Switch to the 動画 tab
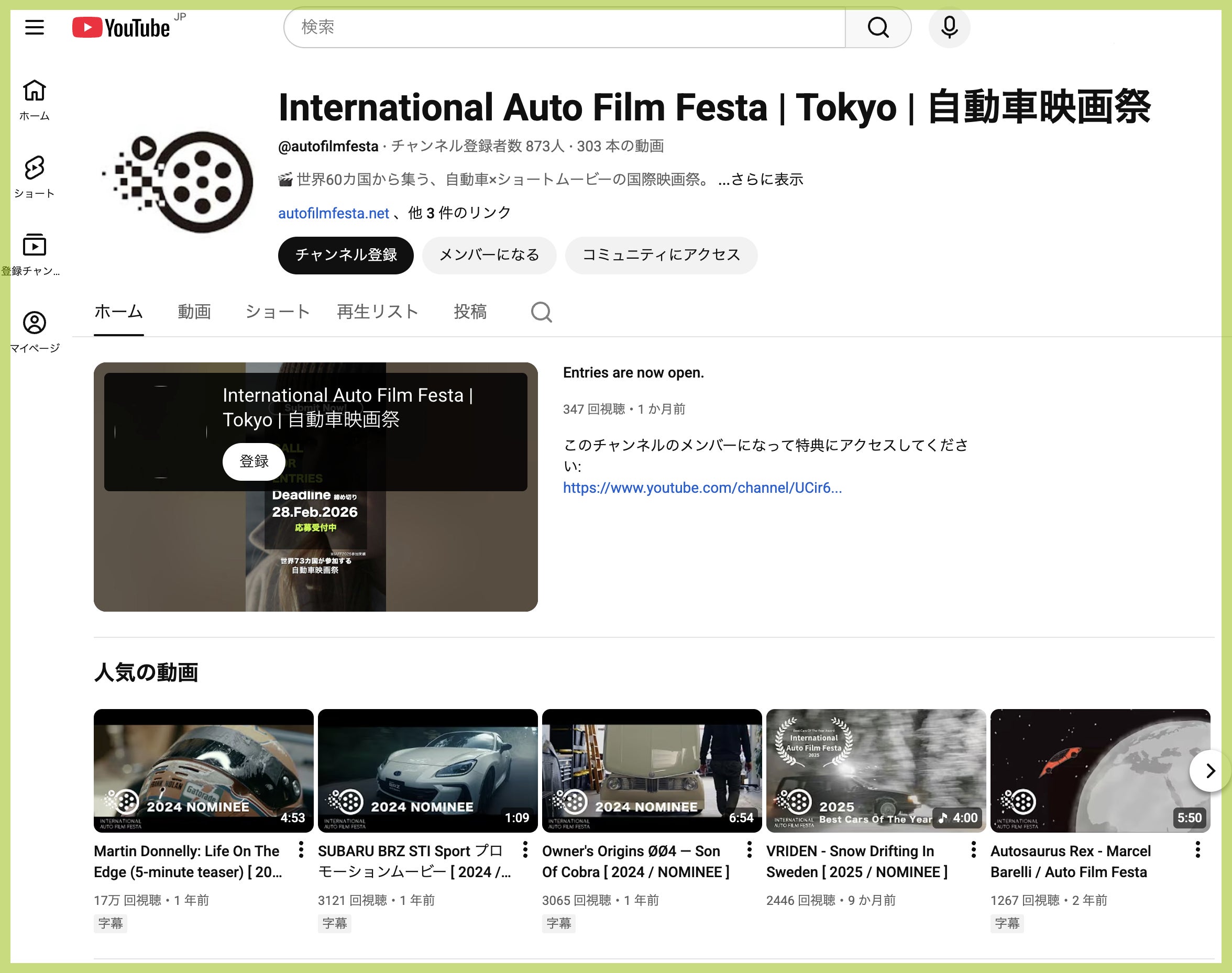 tap(194, 312)
